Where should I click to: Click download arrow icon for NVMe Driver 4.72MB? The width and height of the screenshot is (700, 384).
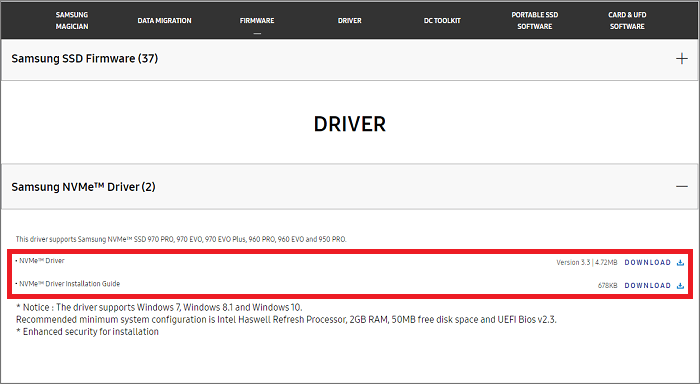click(680, 263)
